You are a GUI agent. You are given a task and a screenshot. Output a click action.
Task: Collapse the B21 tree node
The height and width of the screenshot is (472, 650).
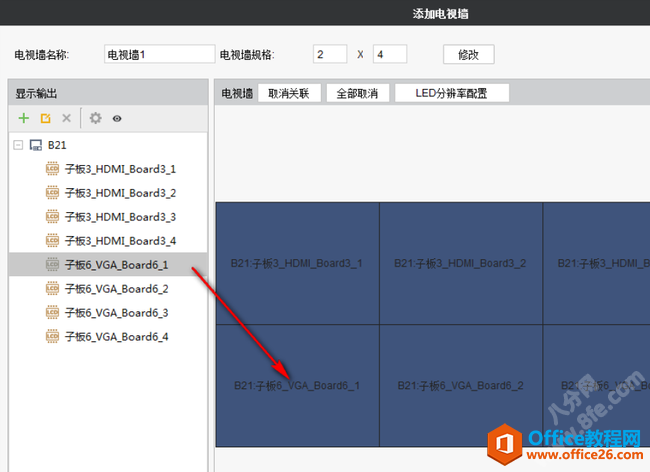coord(18,145)
